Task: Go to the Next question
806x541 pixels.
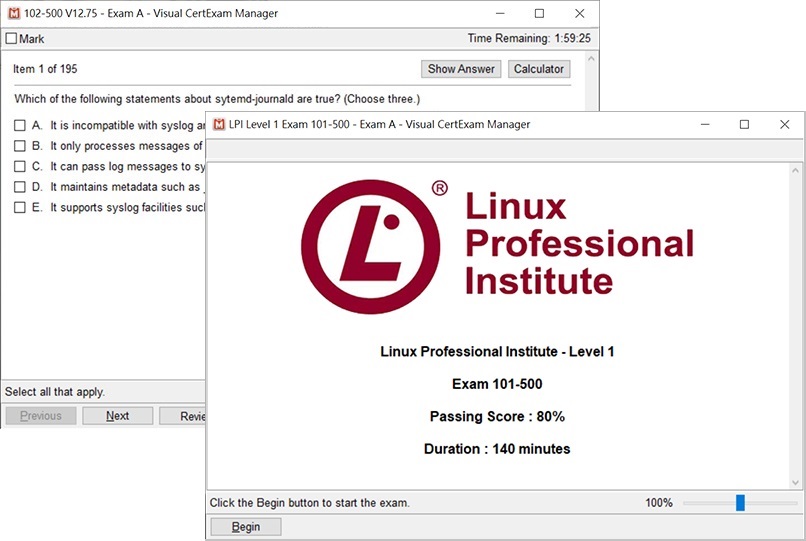Action: coord(118,416)
